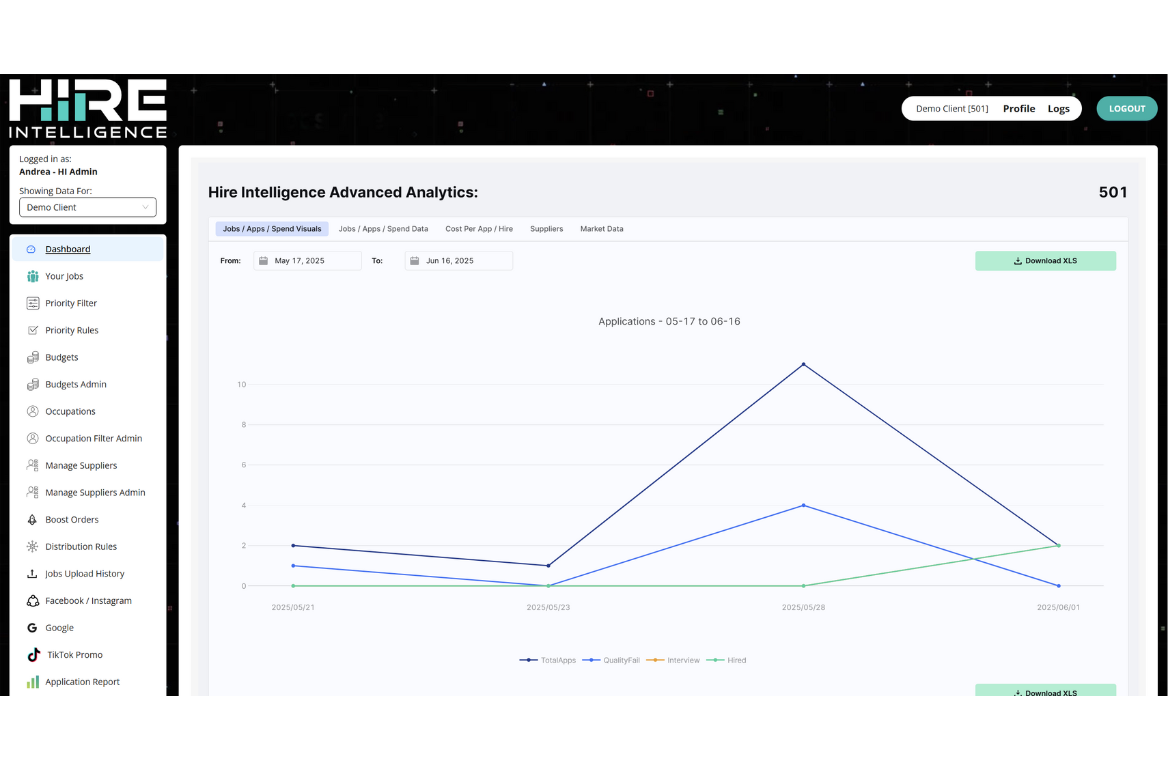The image size is (1168, 770).
Task: Switch to the Market Data tab
Action: [601, 229]
